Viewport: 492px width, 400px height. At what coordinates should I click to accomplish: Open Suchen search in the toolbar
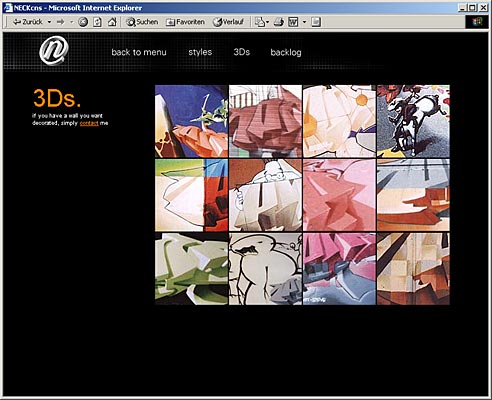click(x=142, y=22)
